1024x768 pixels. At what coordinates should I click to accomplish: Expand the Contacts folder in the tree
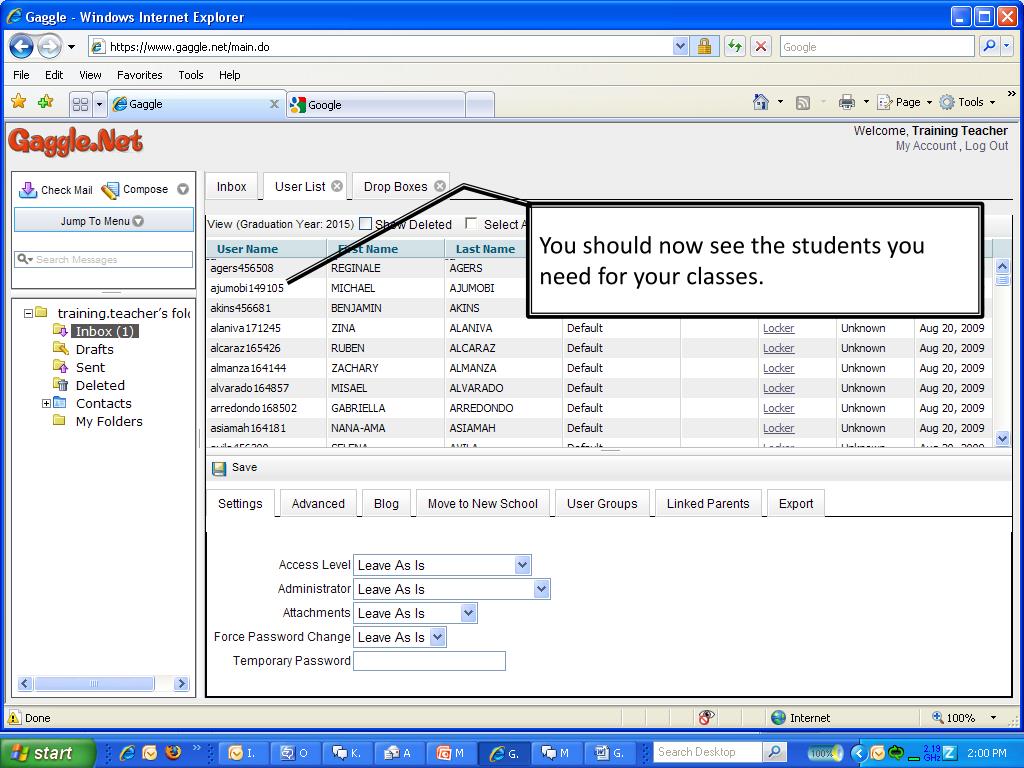[x=46, y=404]
